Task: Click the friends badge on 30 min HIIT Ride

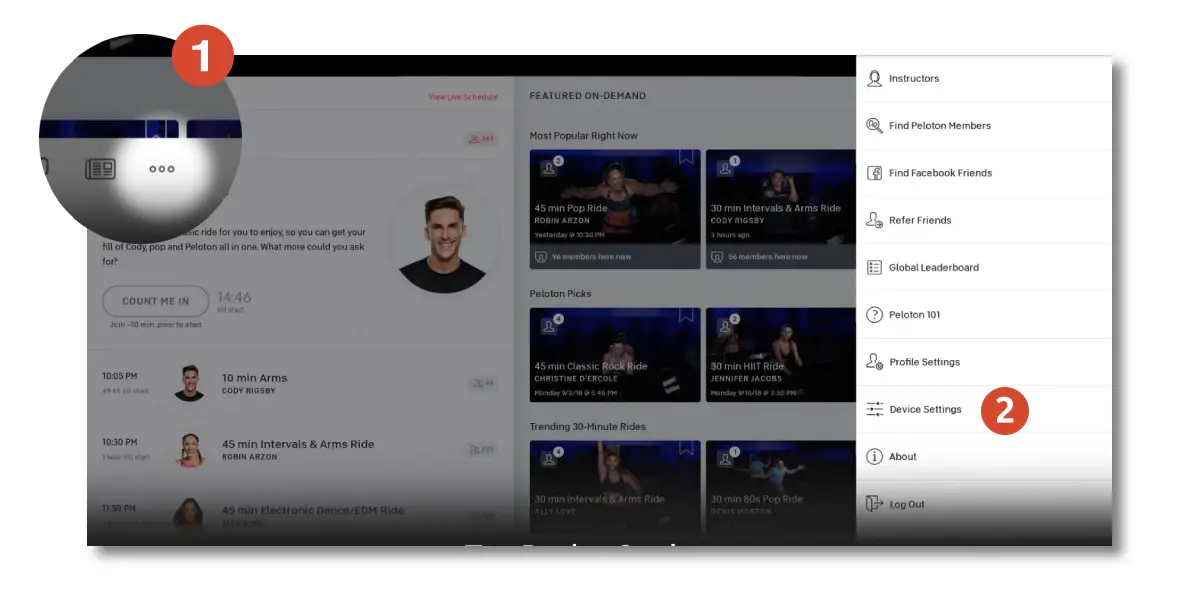Action: (727, 325)
